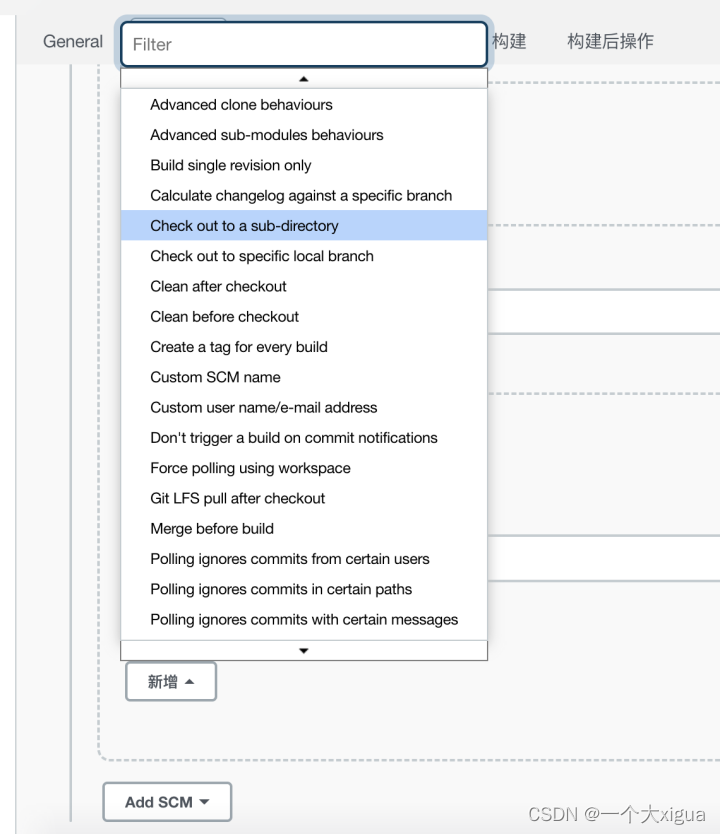Screen dimensions: 720x834
Task: Select 'Custom SCM name' option
Action: [x=216, y=377]
